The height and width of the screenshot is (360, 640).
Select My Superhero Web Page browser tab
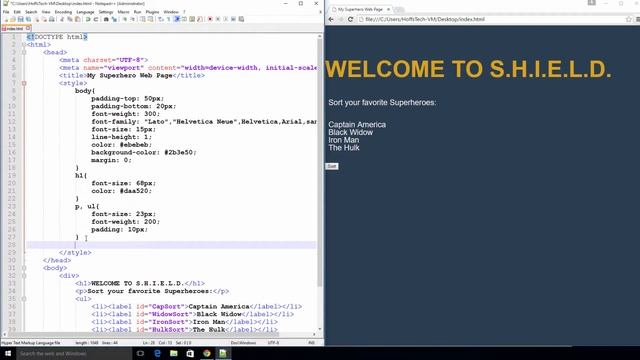coord(360,9)
